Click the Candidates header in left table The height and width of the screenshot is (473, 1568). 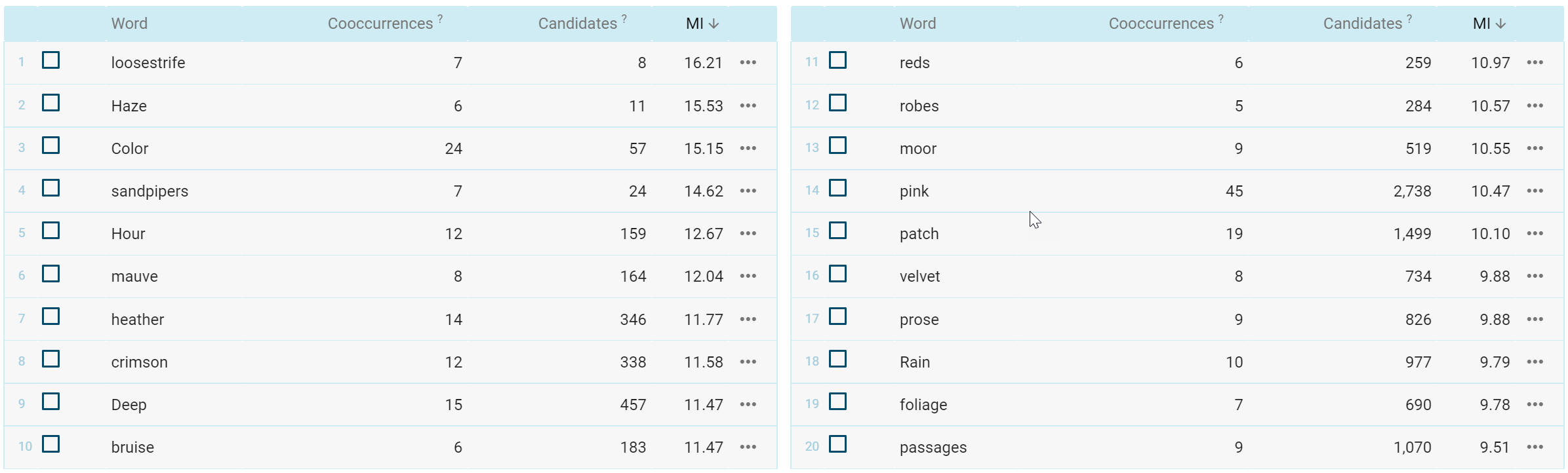tap(577, 24)
